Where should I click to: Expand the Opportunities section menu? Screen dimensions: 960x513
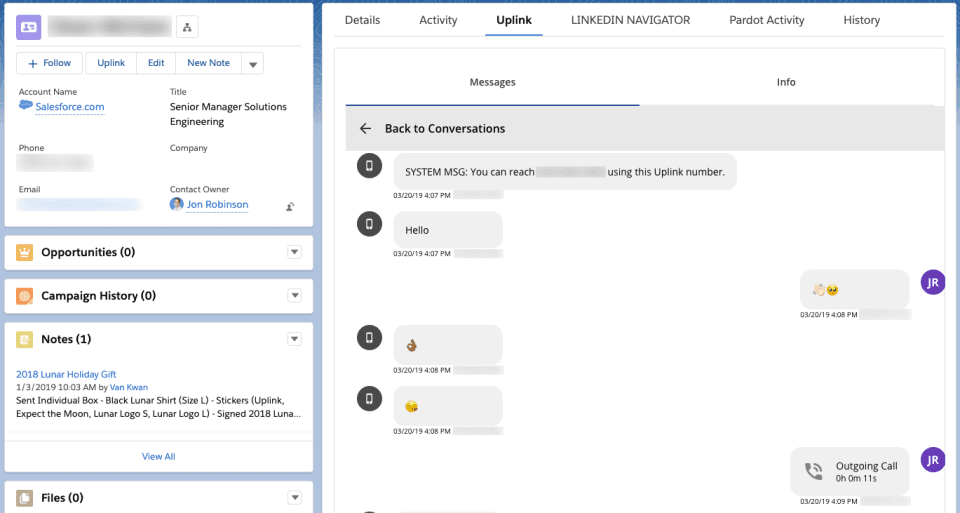(x=294, y=252)
